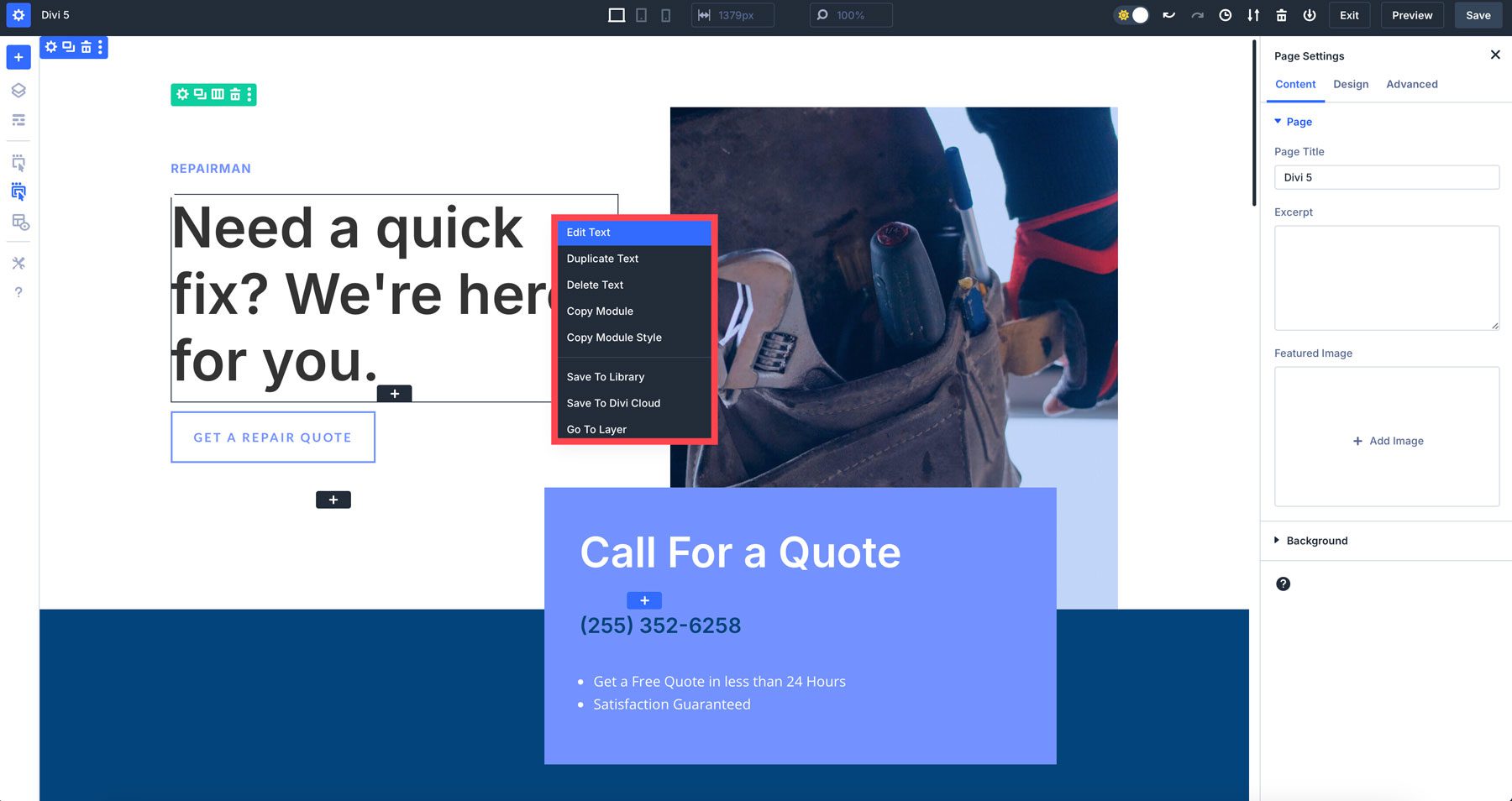1512x801 pixels.
Task: Toggle the light/dark mode switch in the toolbar
Action: (1131, 15)
